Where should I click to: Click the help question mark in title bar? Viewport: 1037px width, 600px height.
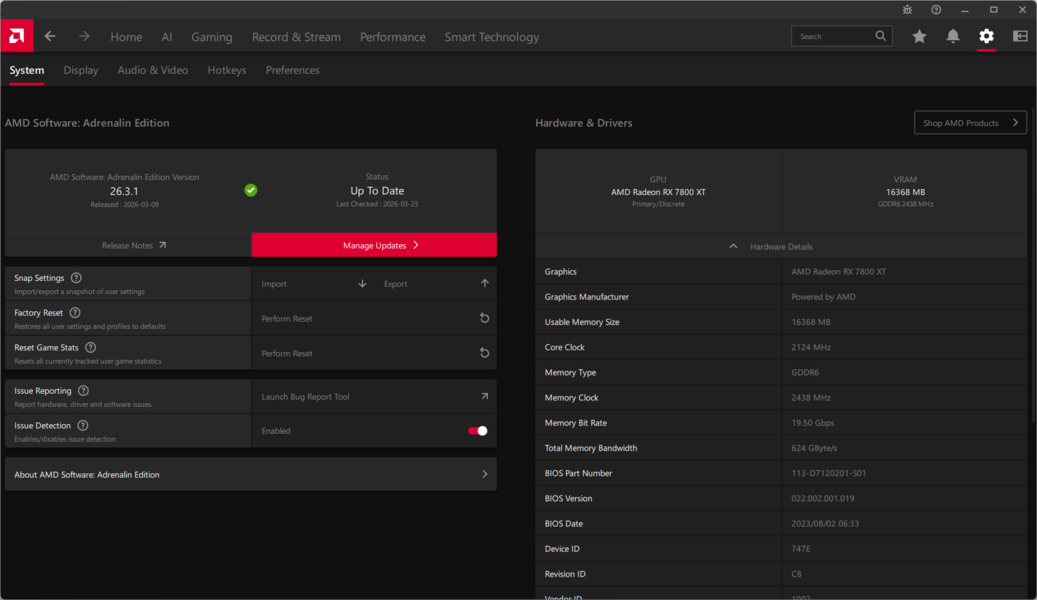936,10
